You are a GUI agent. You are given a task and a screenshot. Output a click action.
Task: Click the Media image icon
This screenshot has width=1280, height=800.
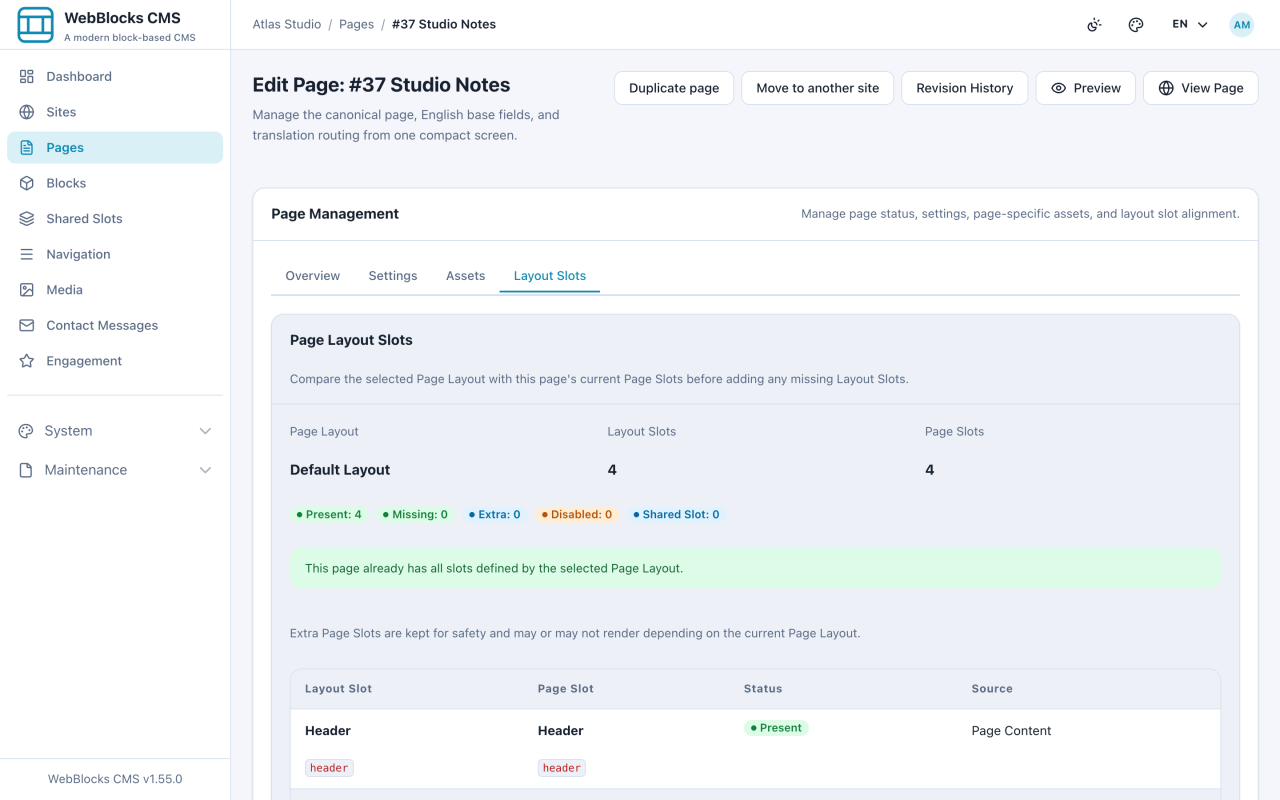point(27,290)
